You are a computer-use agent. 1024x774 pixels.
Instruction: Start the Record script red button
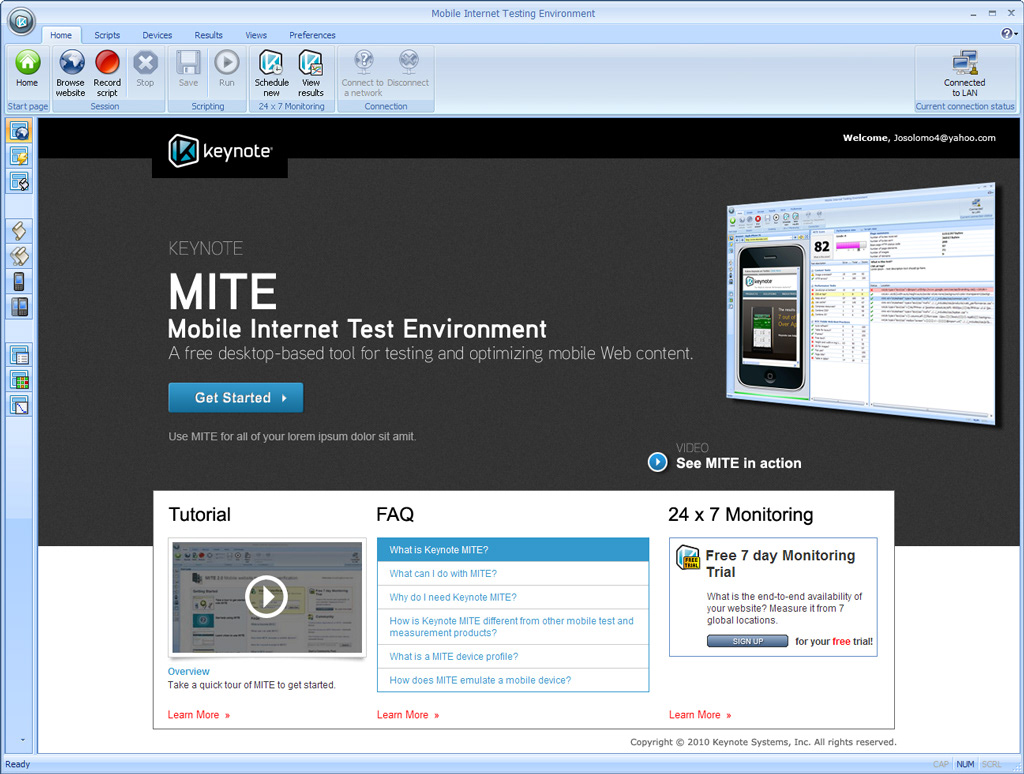107,73
